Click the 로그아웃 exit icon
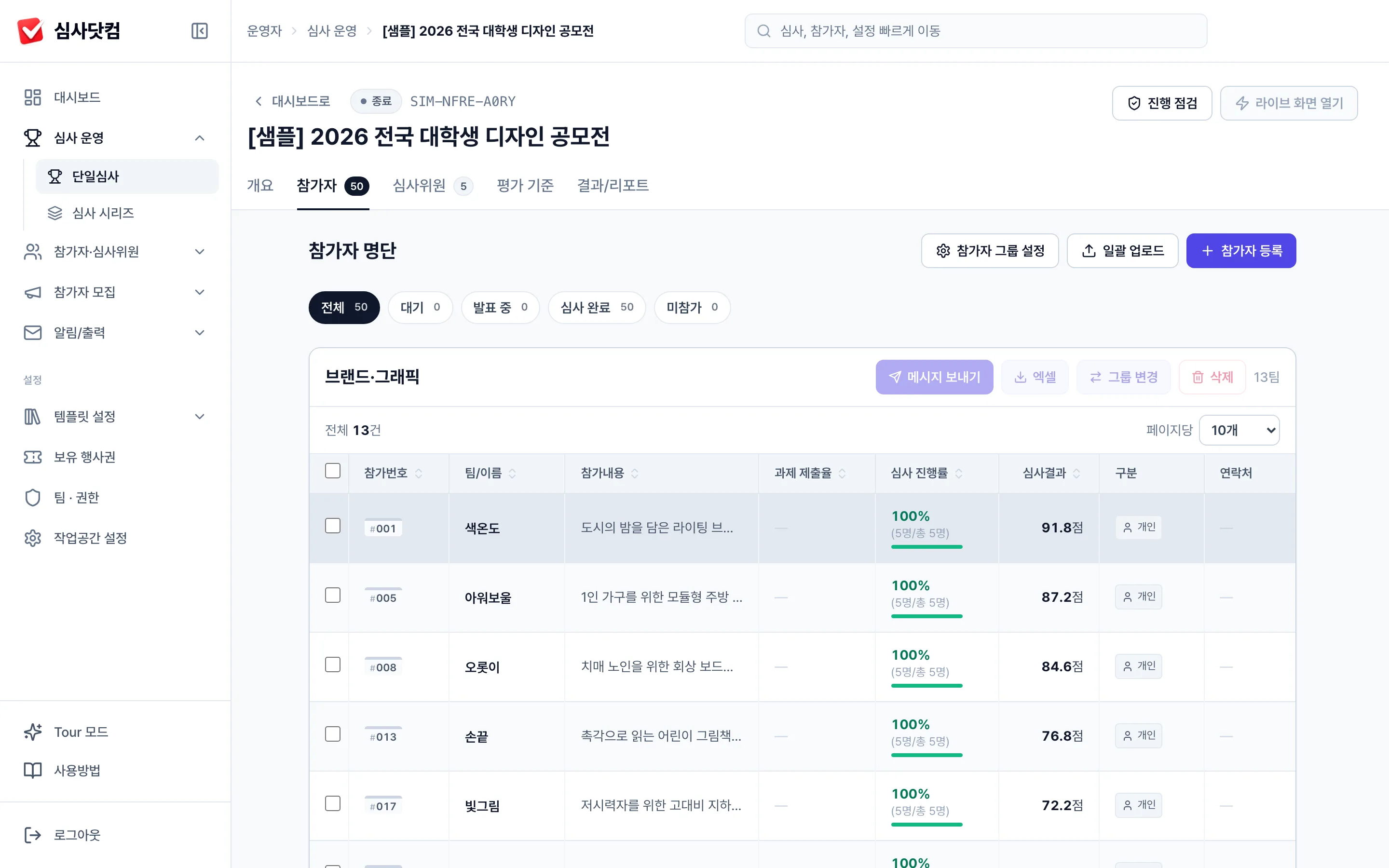The width and height of the screenshot is (1389, 868). click(33, 835)
